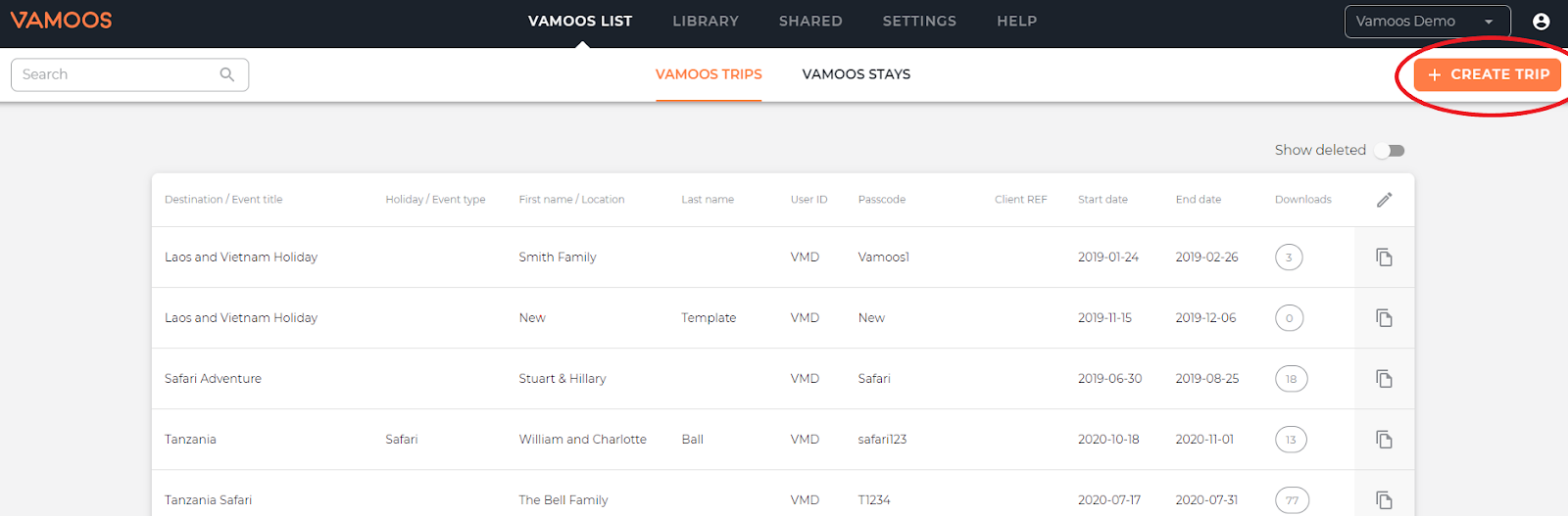Switch to the Vamoos Stays tab
The height and width of the screenshot is (516, 1568).
coord(857,74)
